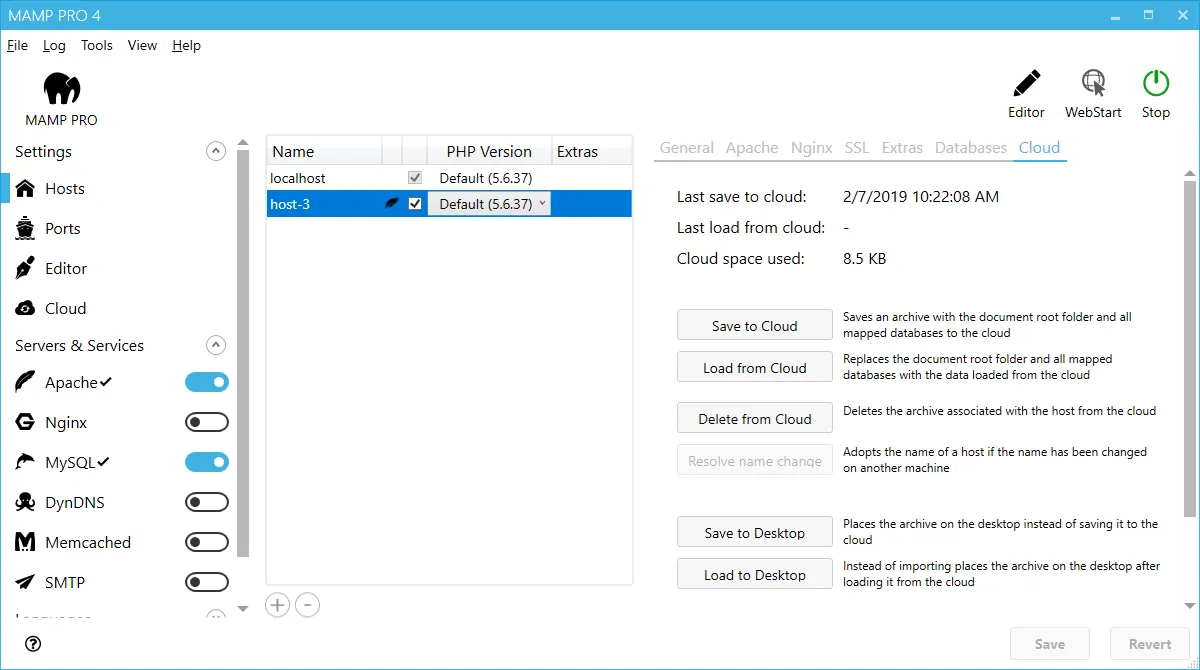Viewport: 1200px width, 670px height.
Task: Click the Save to Cloud button
Action: pos(755,325)
